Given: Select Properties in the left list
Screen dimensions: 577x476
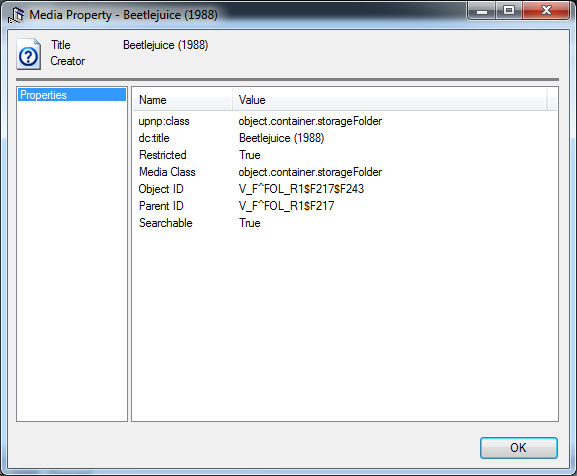Looking at the screenshot, I should click(x=72, y=95).
